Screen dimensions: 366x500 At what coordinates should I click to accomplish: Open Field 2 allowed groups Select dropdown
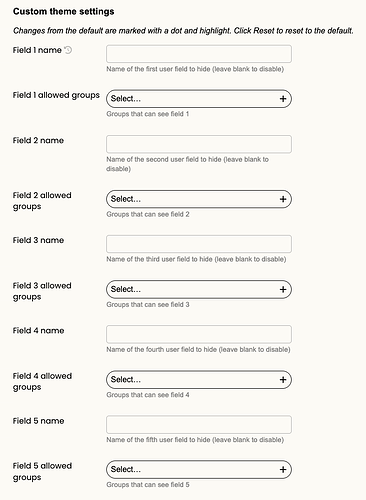(x=199, y=199)
